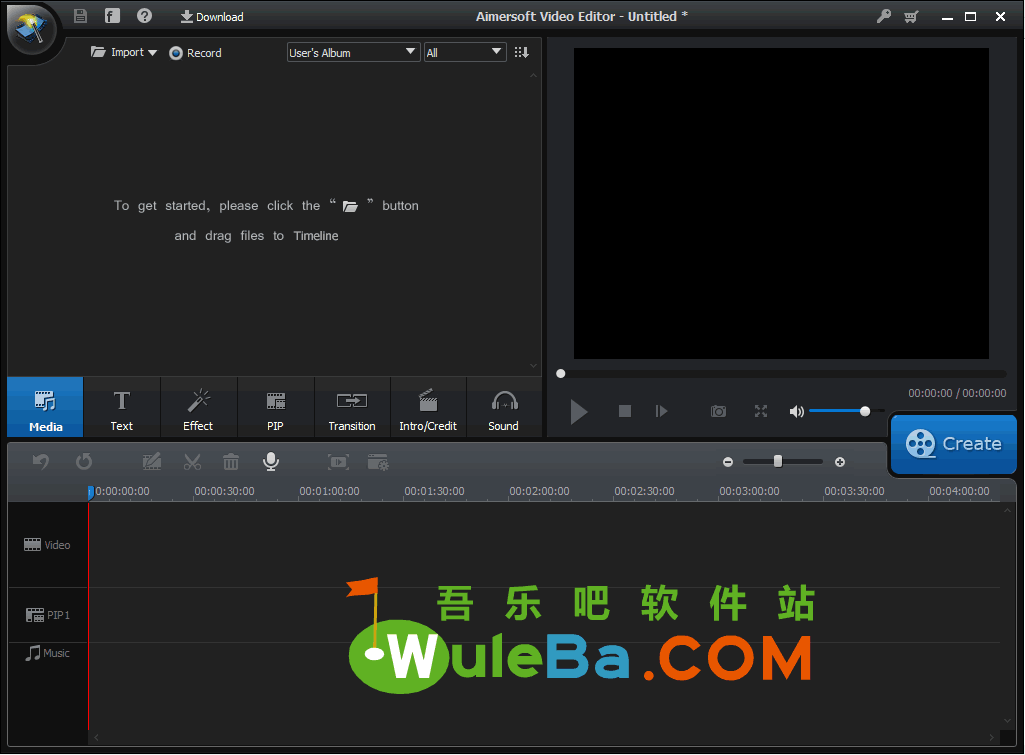Click the Create button
Image resolution: width=1025 pixels, height=755 pixels.
954,444
